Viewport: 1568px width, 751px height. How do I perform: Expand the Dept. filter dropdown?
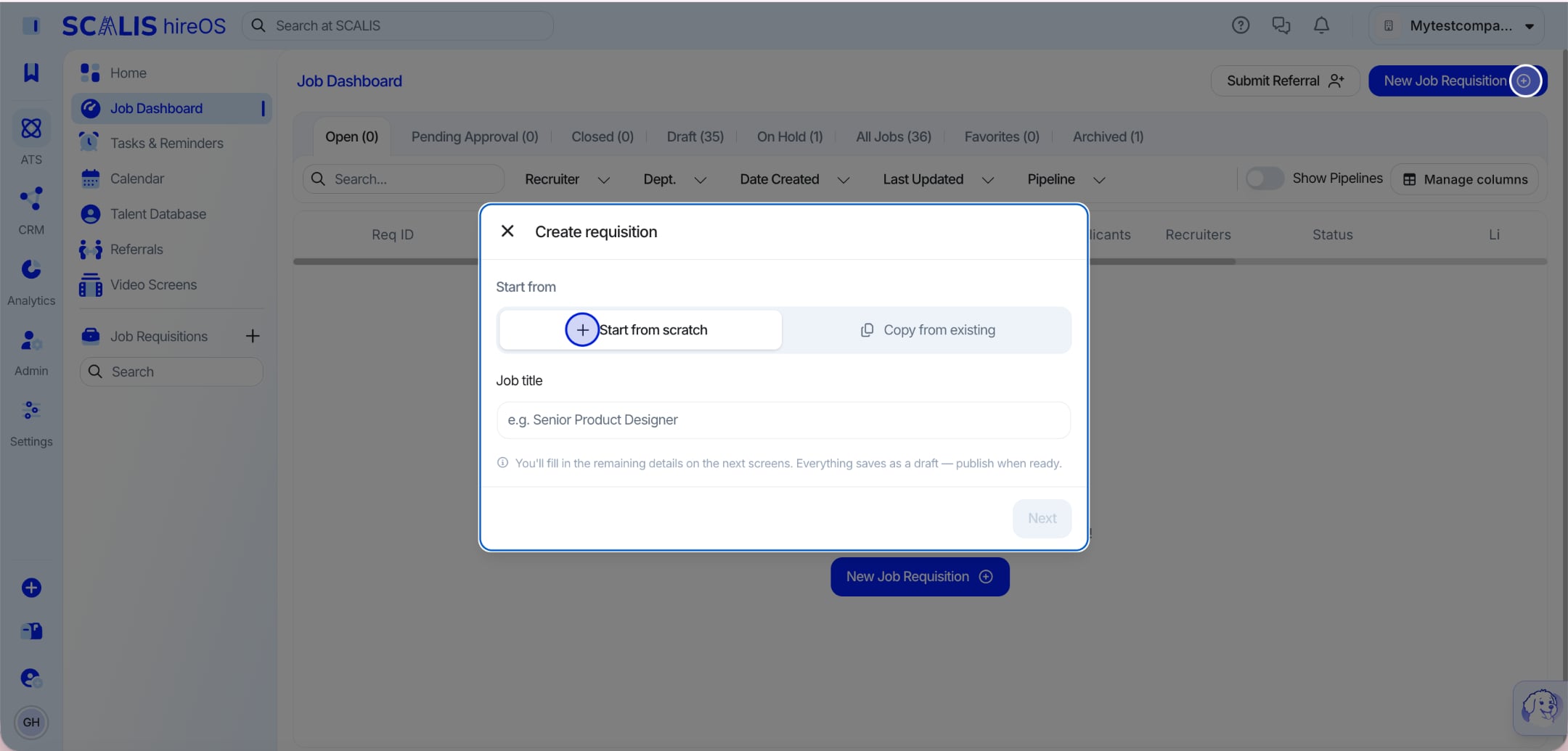click(674, 179)
